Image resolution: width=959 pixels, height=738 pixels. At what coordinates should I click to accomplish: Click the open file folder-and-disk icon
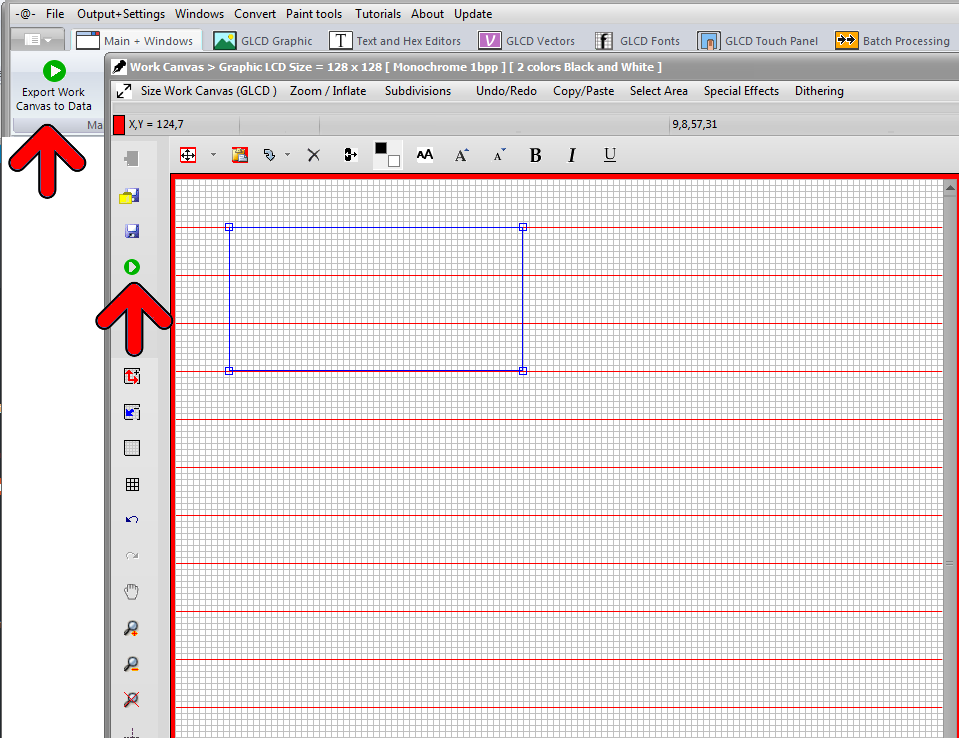pyautogui.click(x=130, y=196)
